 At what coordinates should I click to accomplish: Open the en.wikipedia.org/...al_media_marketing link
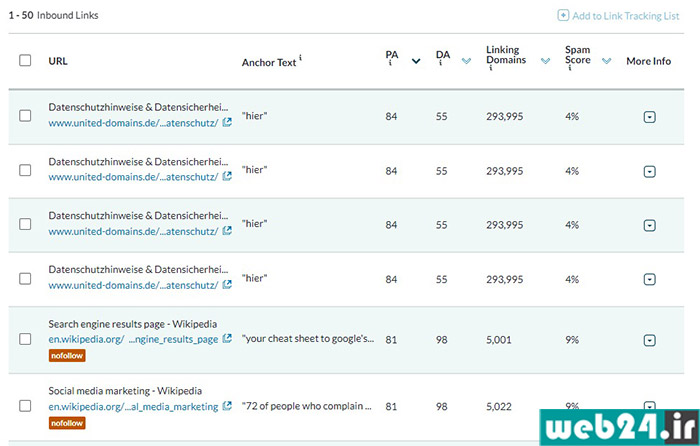tap(133, 407)
